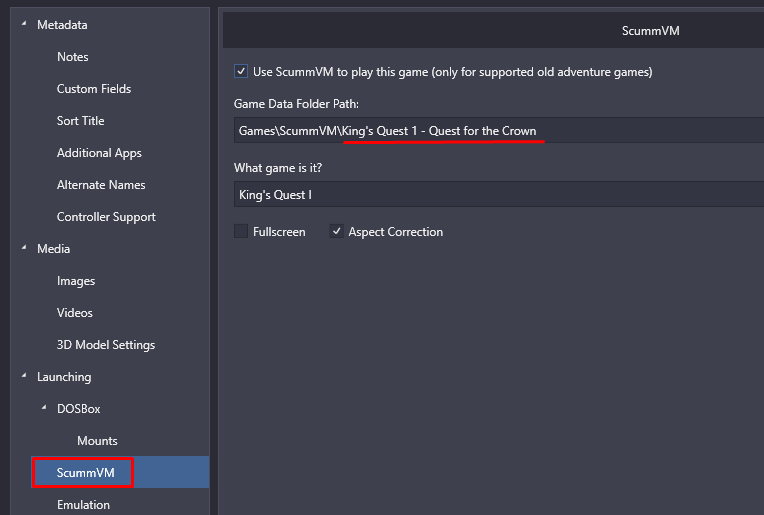
Task: Collapse the Launching tree section
Action: 24,376
